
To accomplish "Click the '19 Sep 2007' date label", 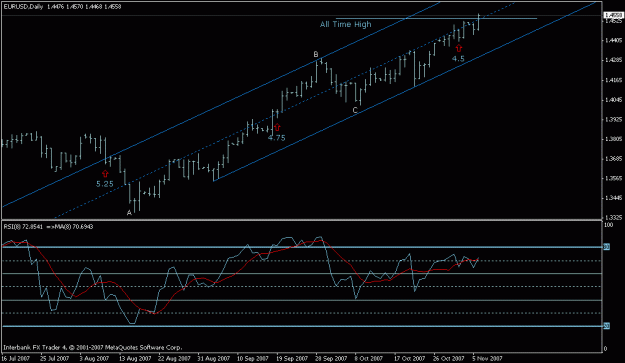I will 291,358.
